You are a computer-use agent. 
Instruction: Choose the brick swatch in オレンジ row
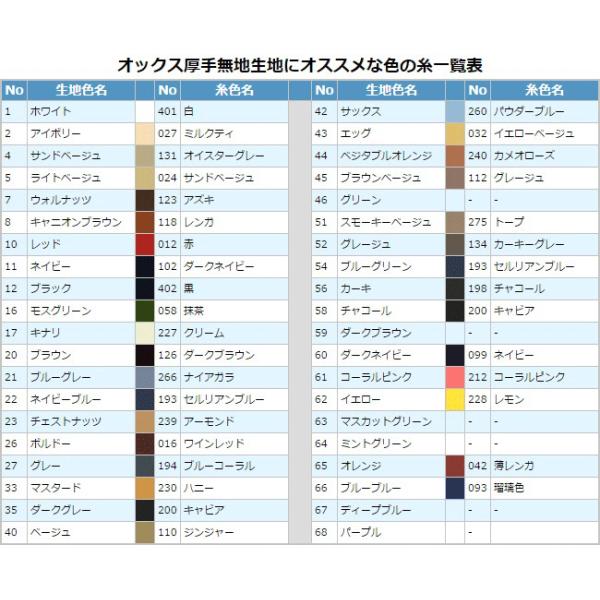[454, 466]
